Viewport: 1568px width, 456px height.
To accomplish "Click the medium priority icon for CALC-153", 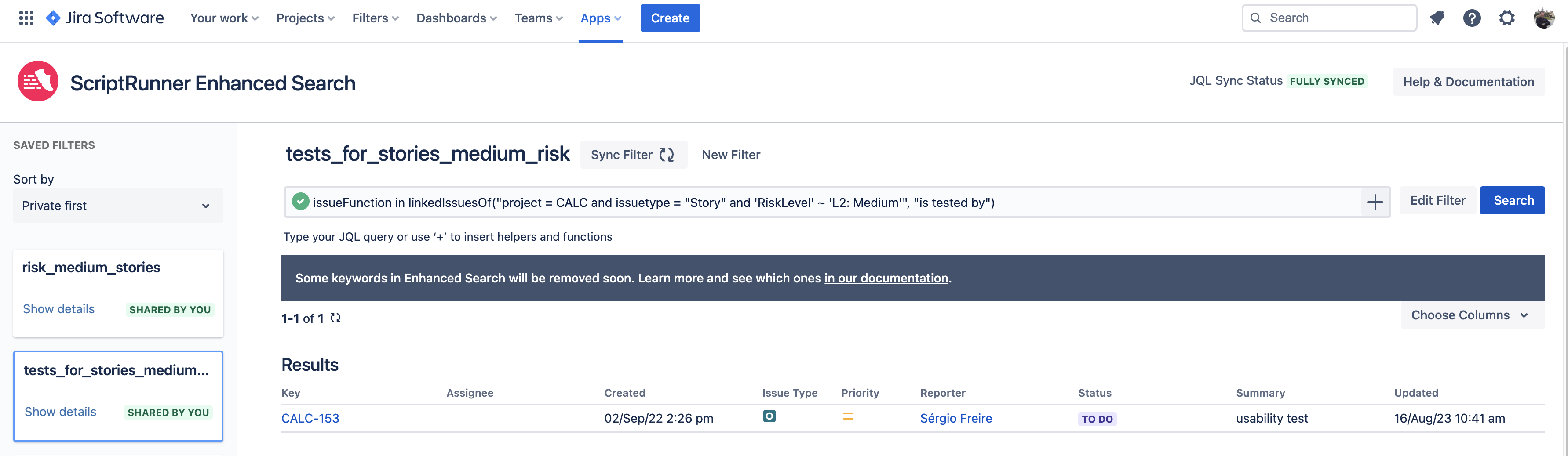I will [848, 416].
